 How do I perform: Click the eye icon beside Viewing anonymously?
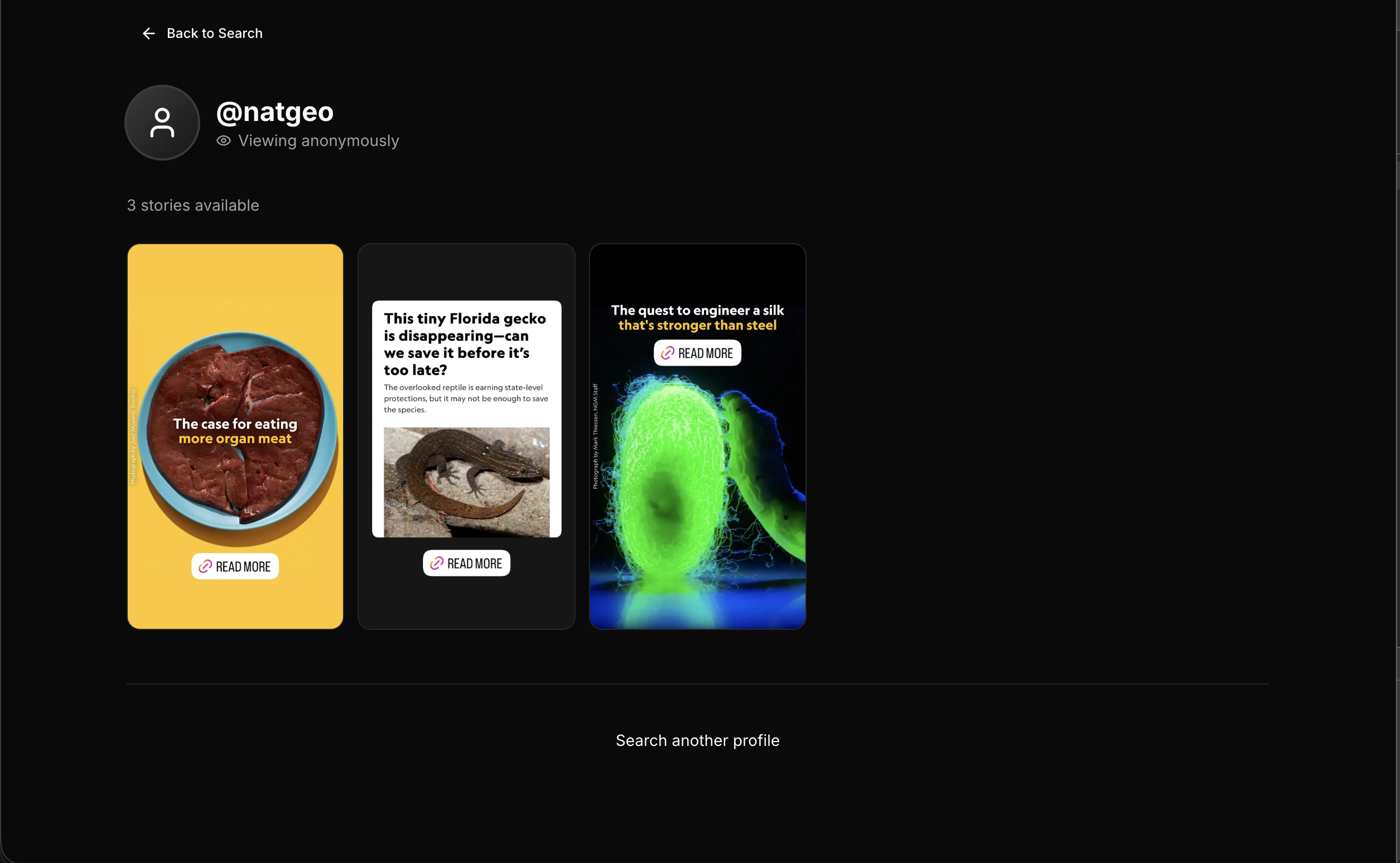pyautogui.click(x=224, y=141)
